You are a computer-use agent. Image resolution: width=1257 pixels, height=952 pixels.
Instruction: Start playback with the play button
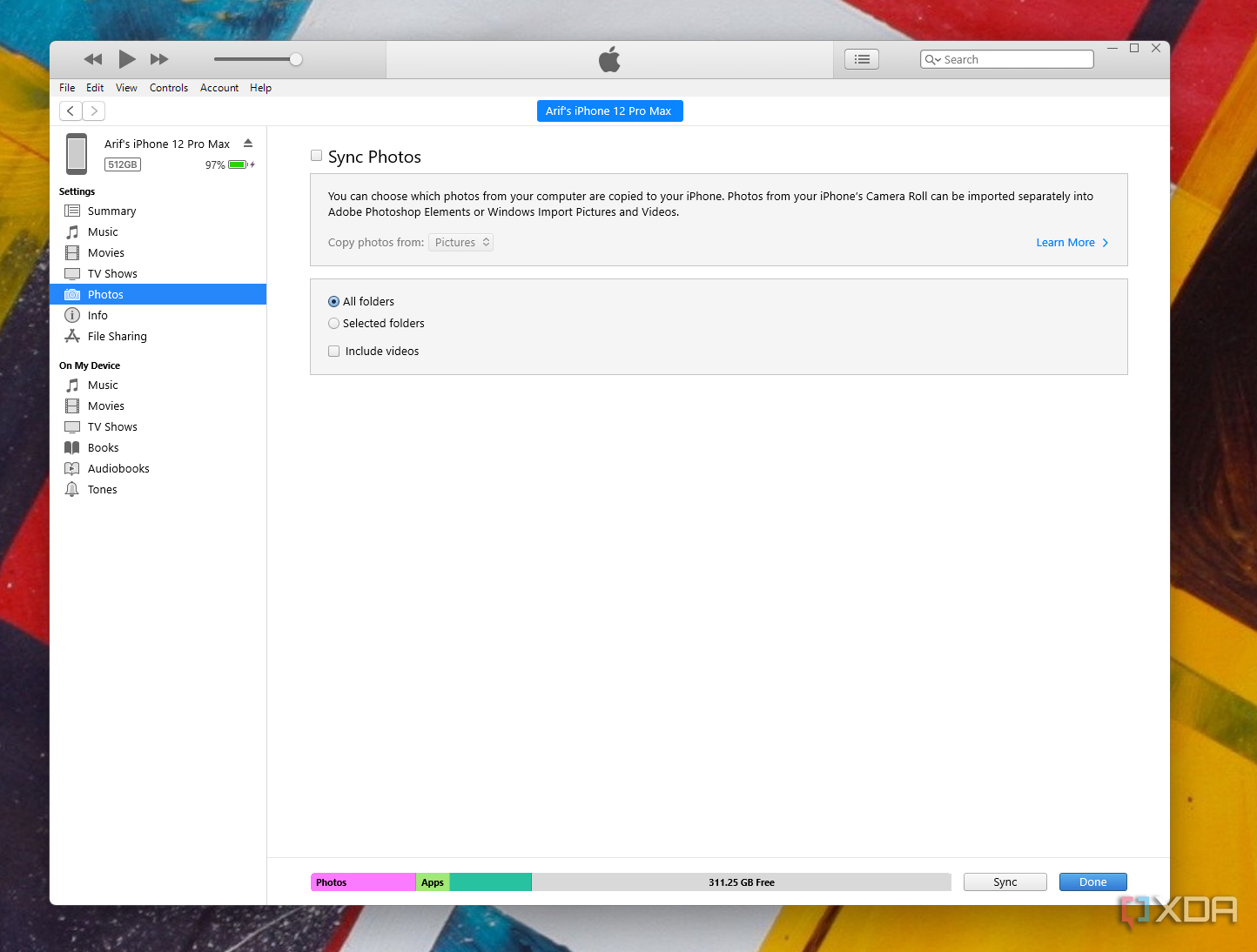click(127, 59)
